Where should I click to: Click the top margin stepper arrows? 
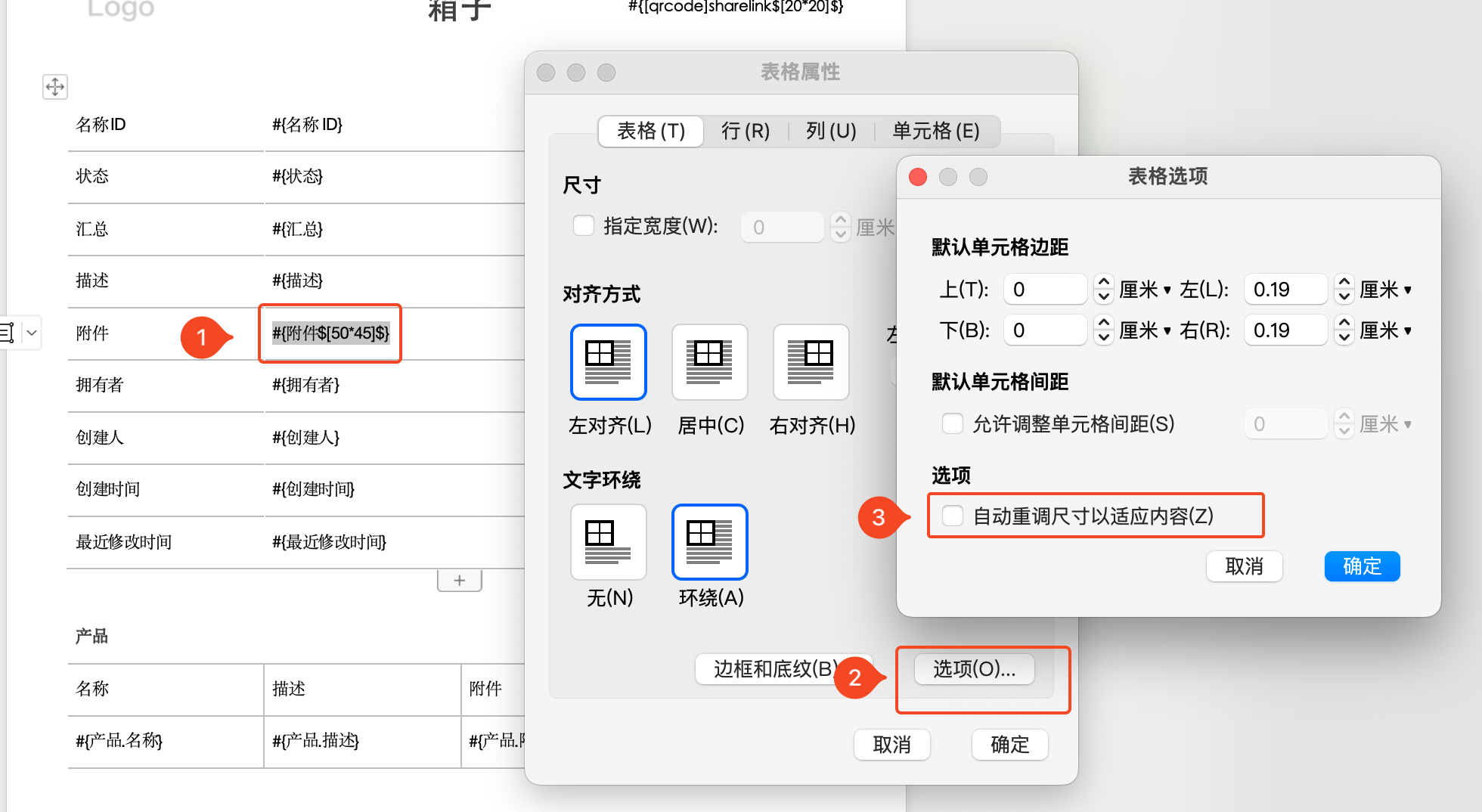coord(1104,290)
